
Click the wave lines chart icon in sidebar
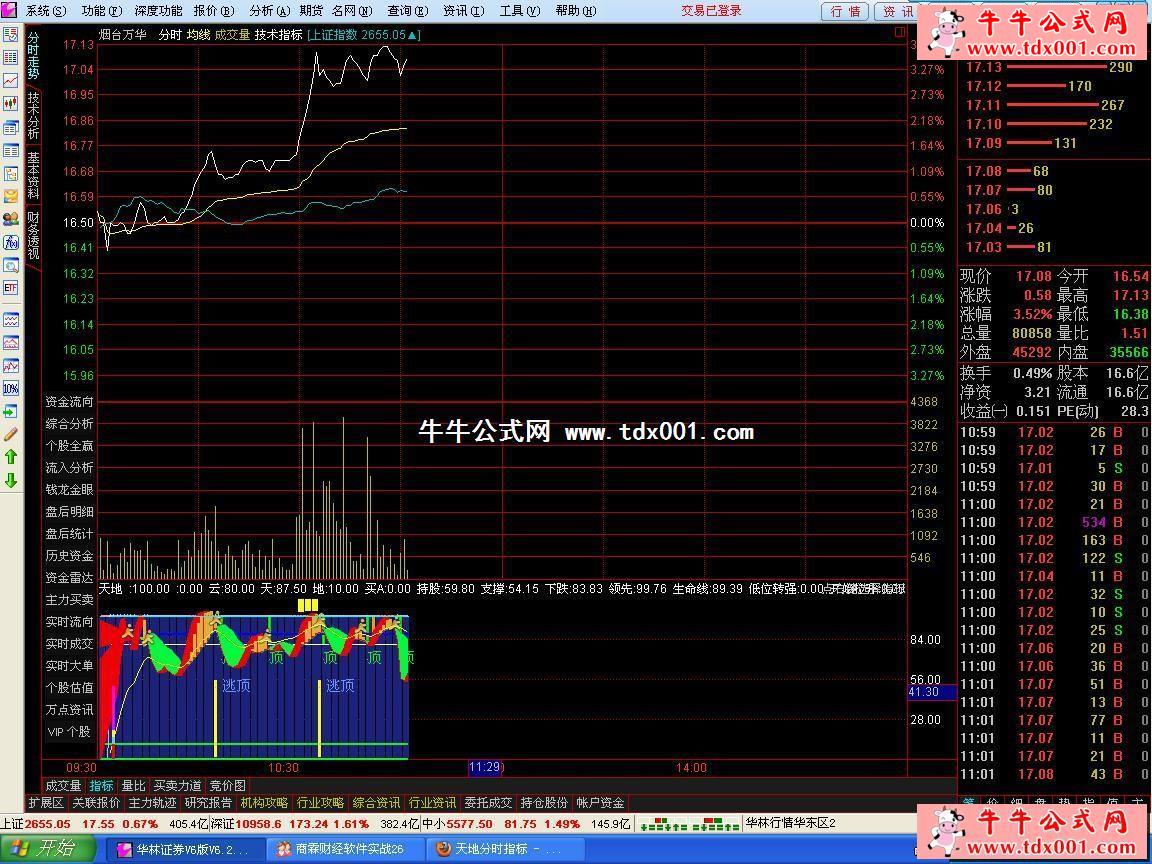[10, 320]
